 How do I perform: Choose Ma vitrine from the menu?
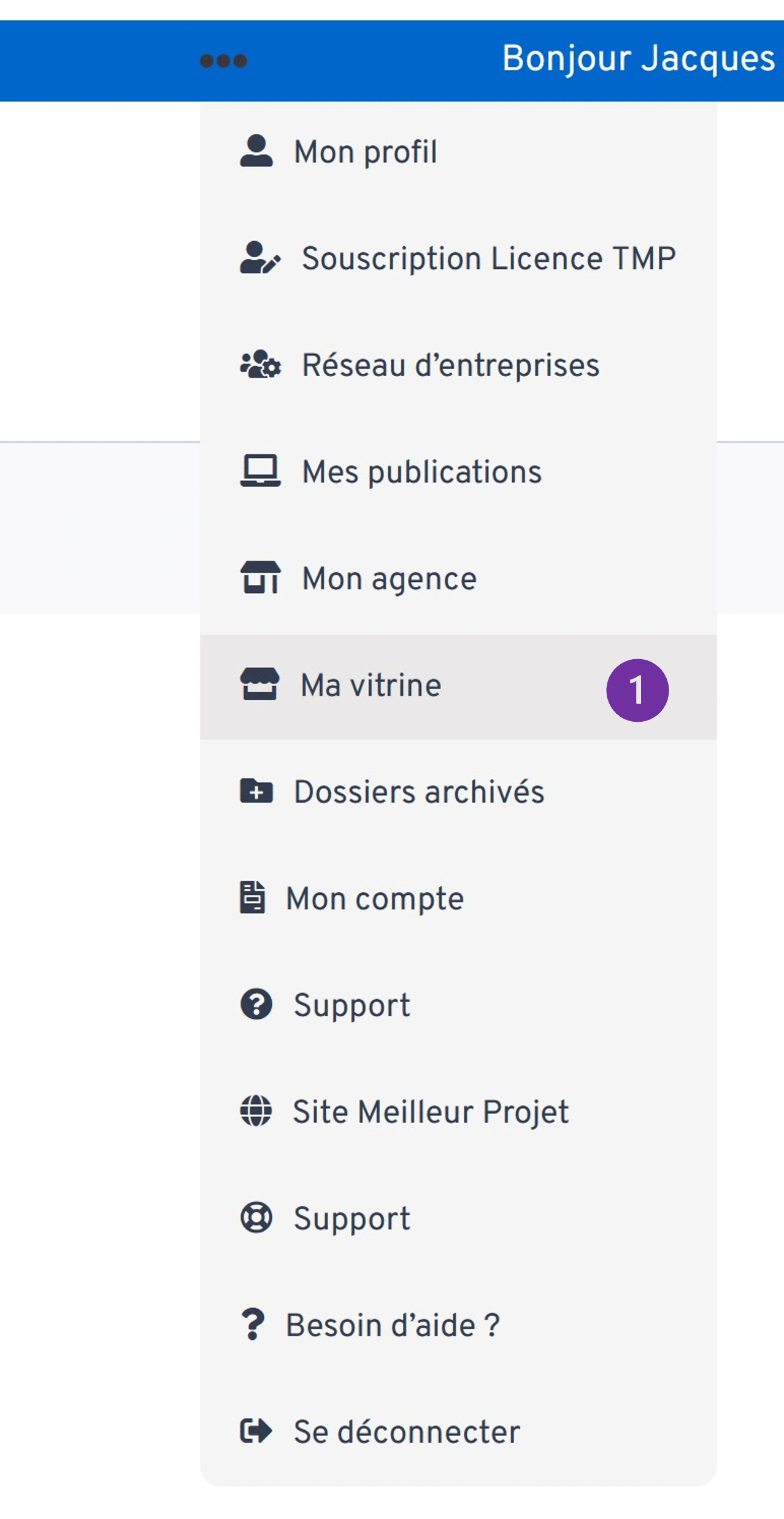(x=369, y=686)
